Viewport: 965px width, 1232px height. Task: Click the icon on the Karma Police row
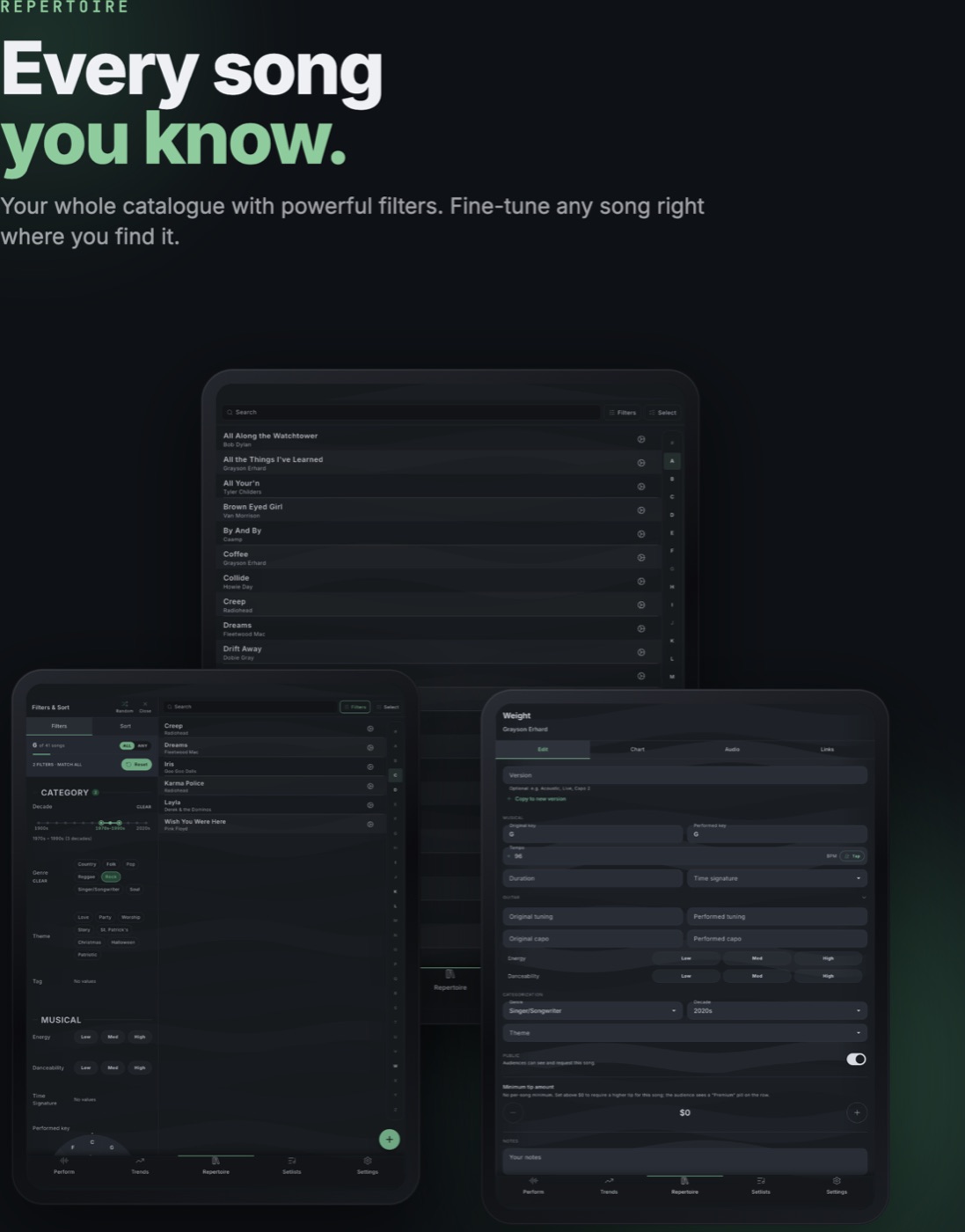click(x=369, y=786)
